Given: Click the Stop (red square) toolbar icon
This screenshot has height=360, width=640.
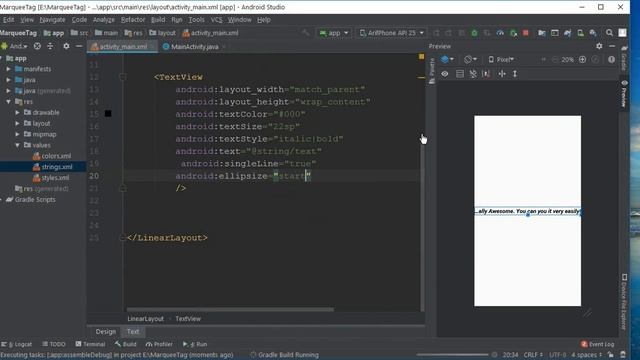Looking at the screenshot, I should (526, 33).
